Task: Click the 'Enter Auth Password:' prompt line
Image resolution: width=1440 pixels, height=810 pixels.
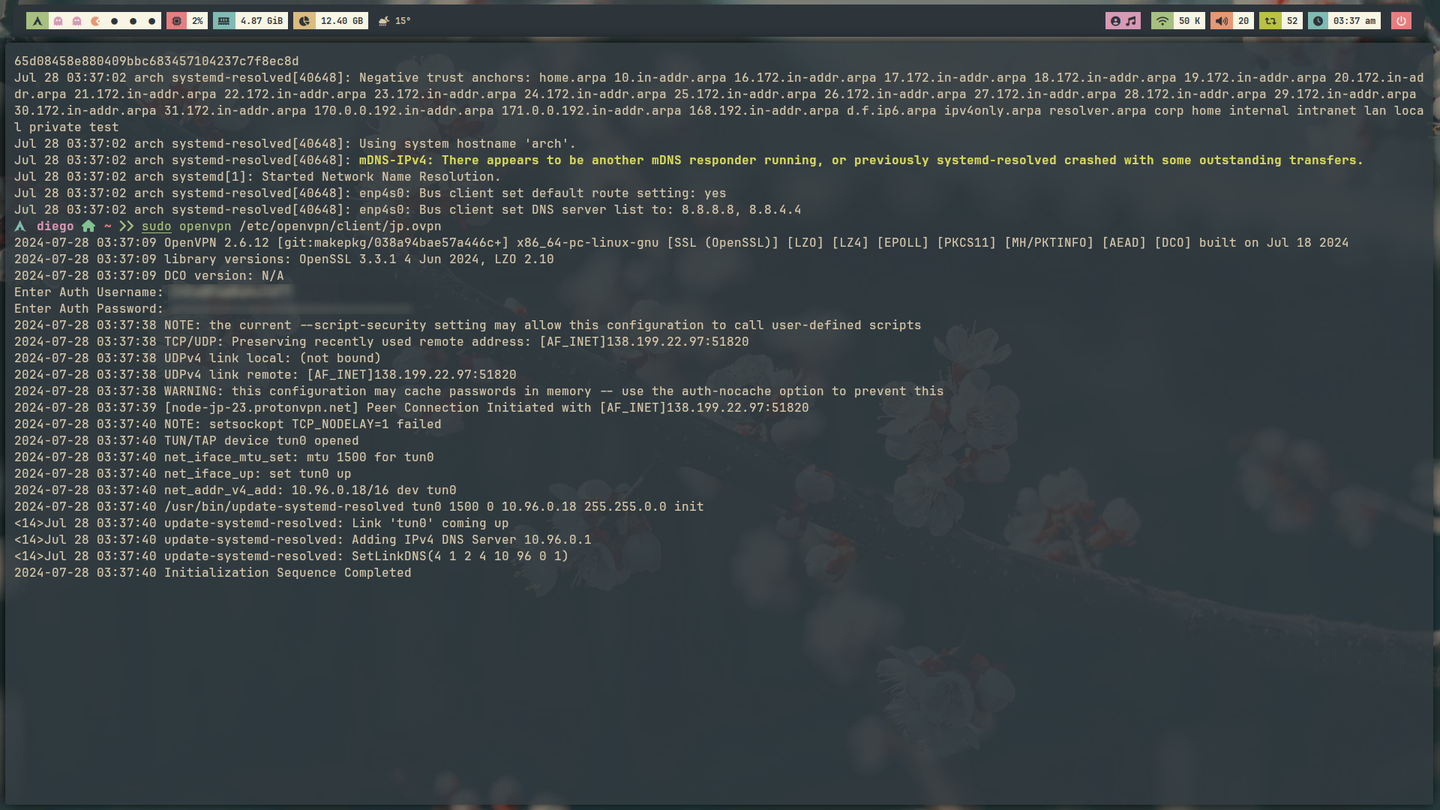Action: pos(89,309)
